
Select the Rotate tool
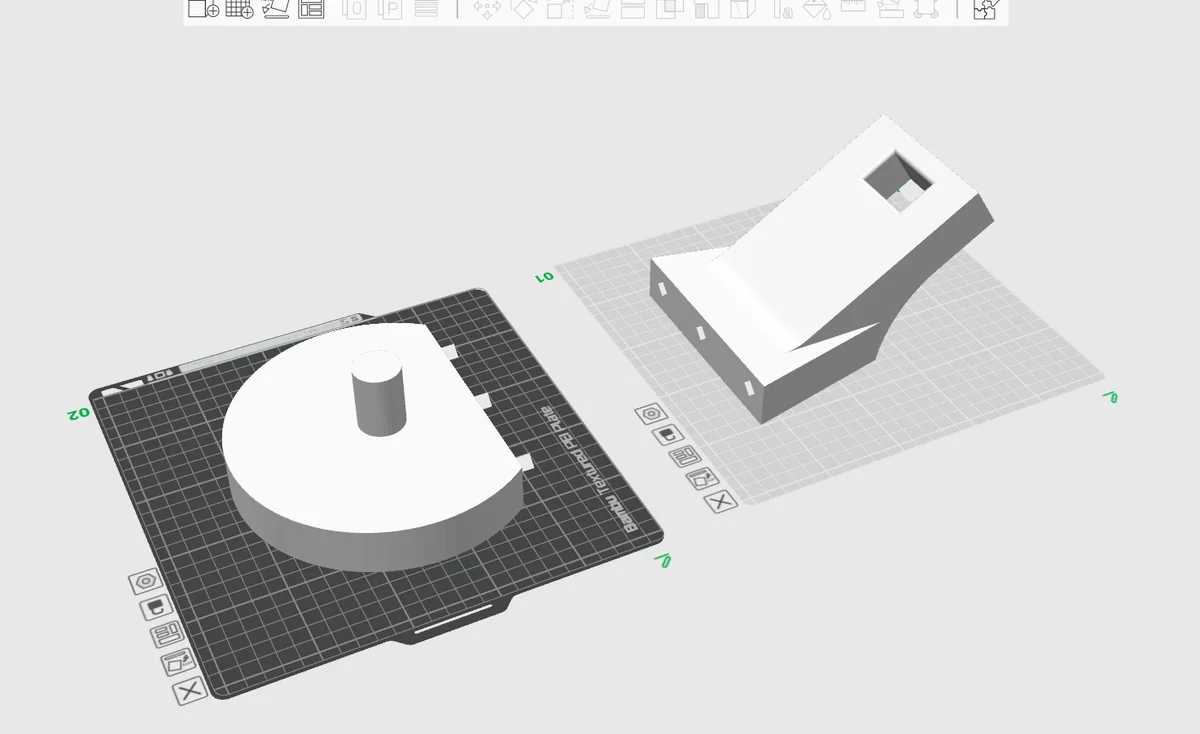[x=522, y=9]
